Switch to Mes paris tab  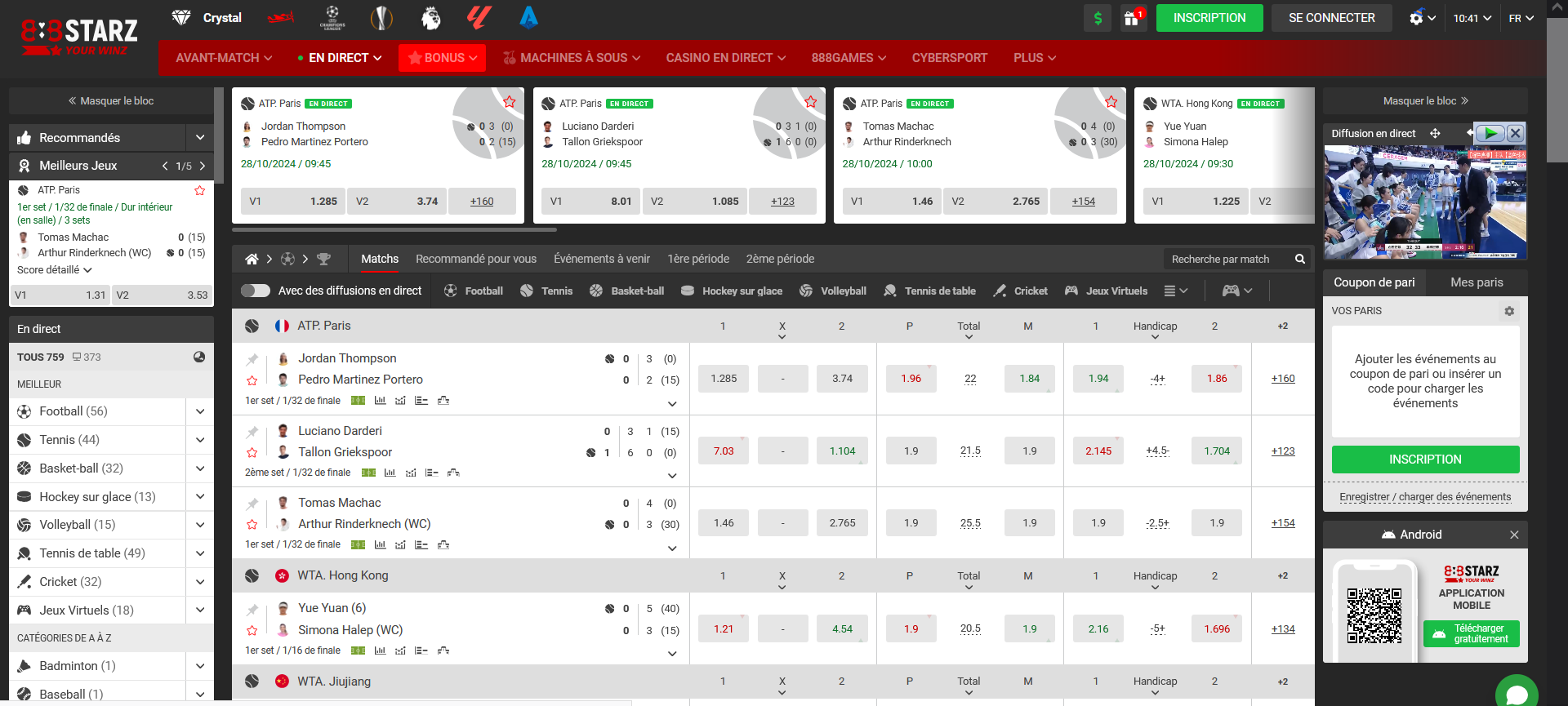pyautogui.click(x=1477, y=282)
